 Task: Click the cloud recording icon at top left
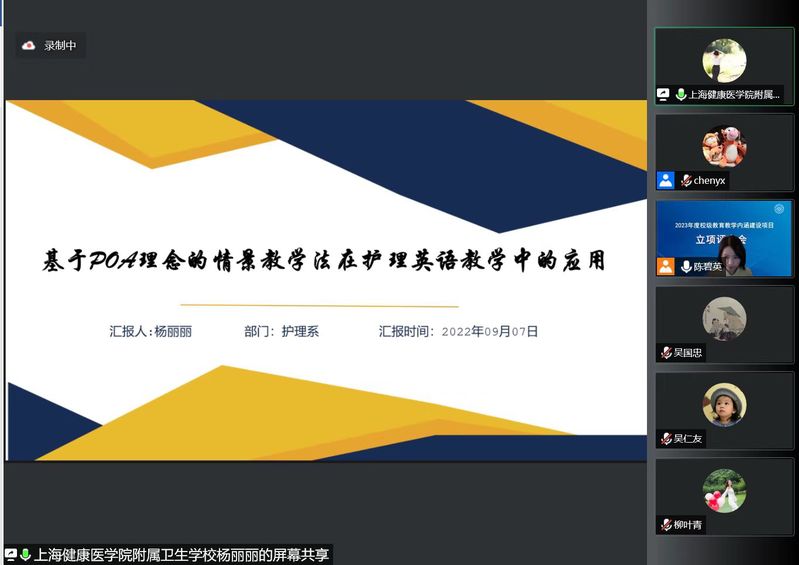pos(29,46)
